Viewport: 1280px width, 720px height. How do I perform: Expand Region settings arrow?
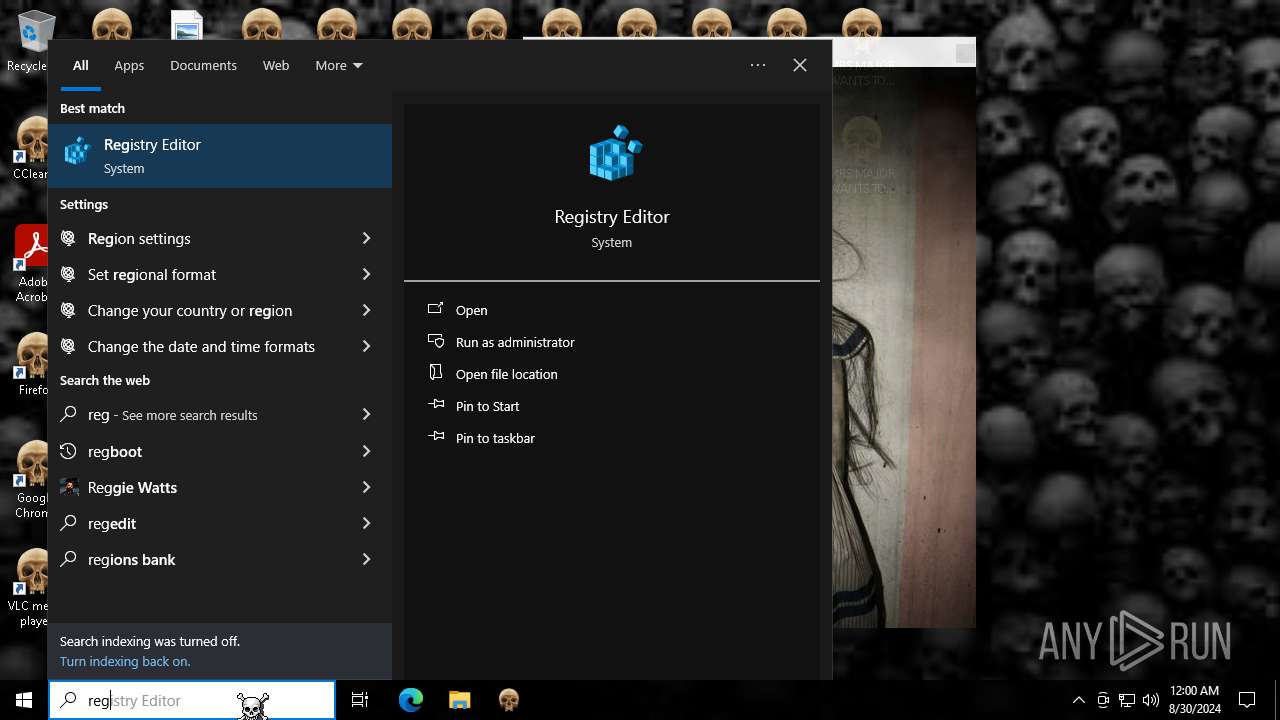click(x=366, y=238)
